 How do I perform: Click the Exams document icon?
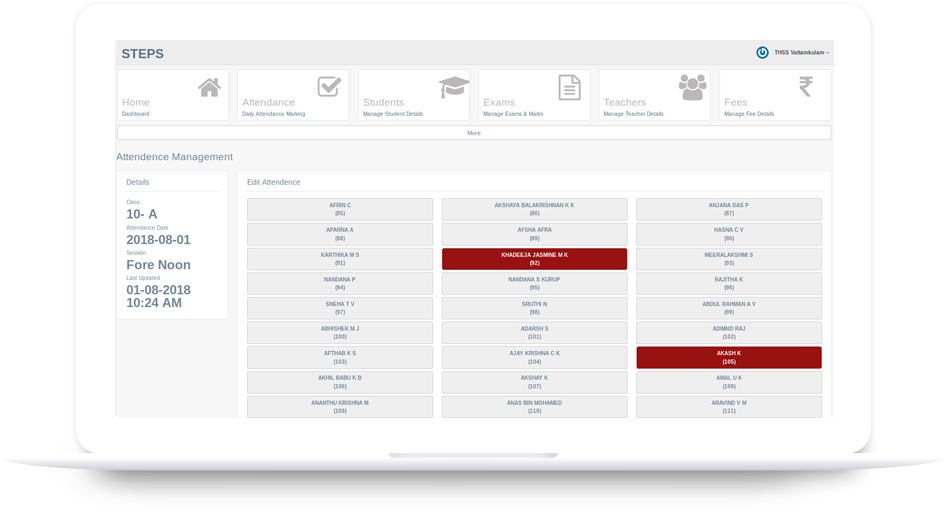coord(569,88)
